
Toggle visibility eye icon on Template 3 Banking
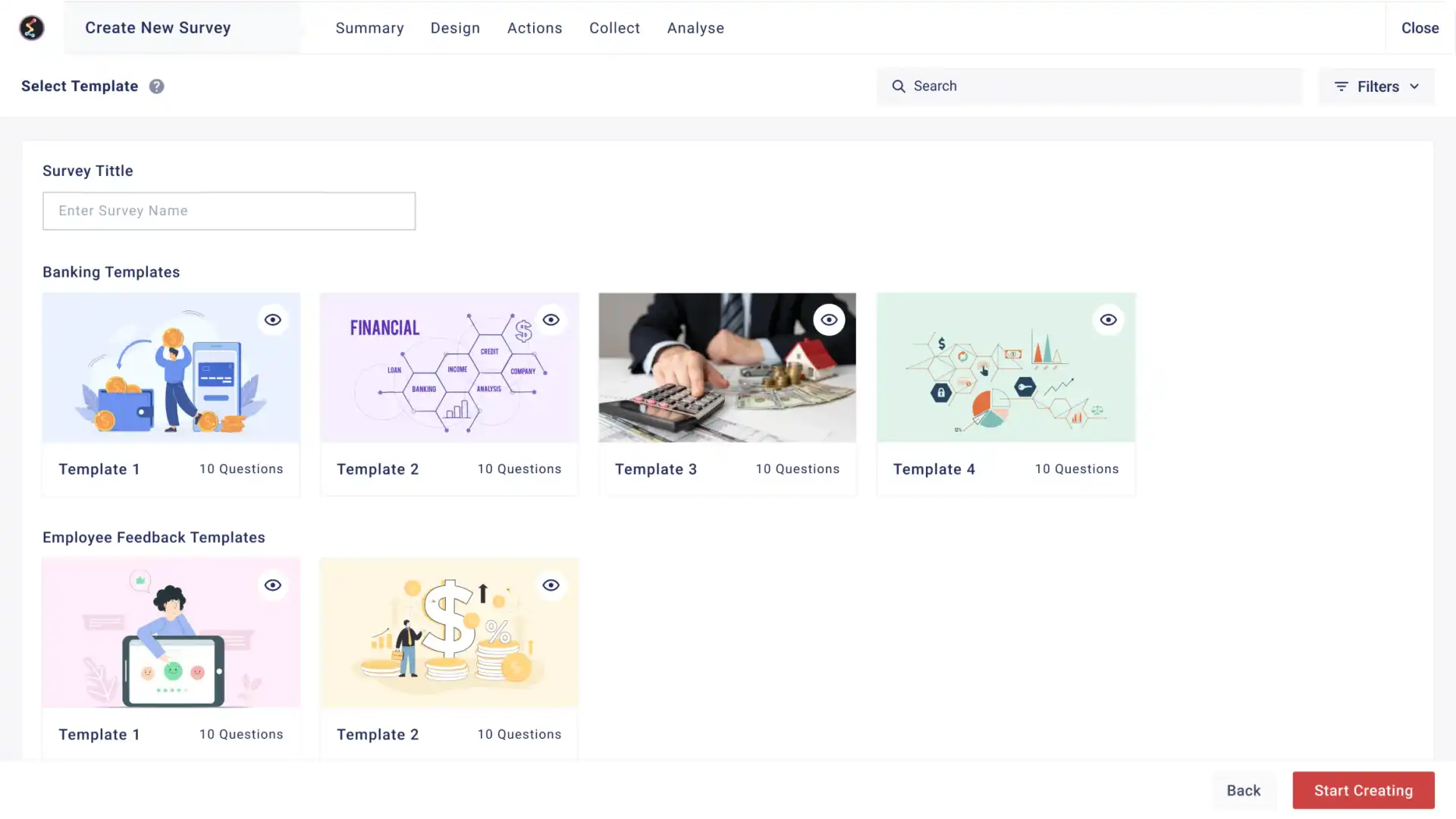pos(829,319)
